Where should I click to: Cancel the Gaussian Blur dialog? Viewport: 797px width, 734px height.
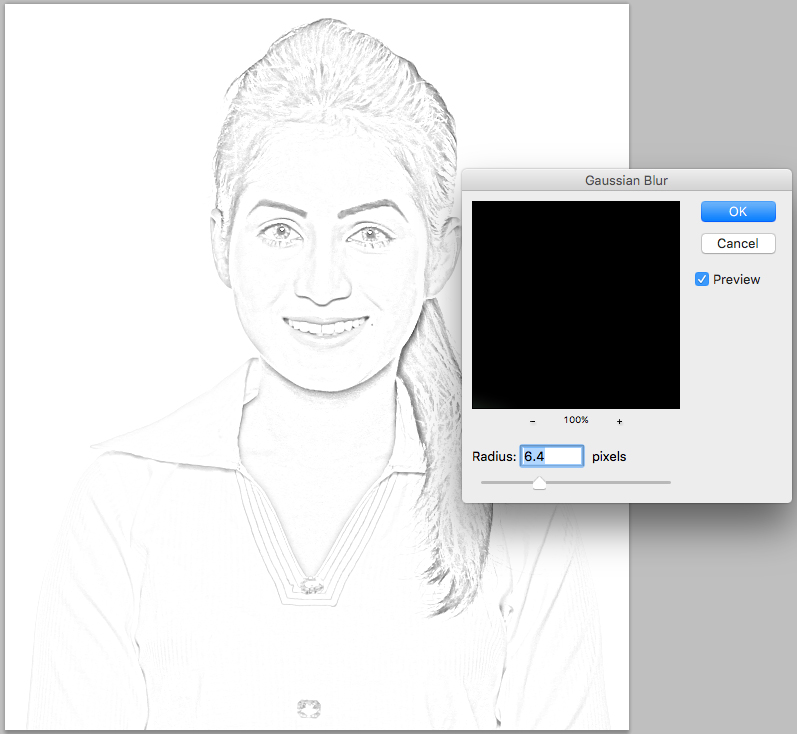(738, 243)
